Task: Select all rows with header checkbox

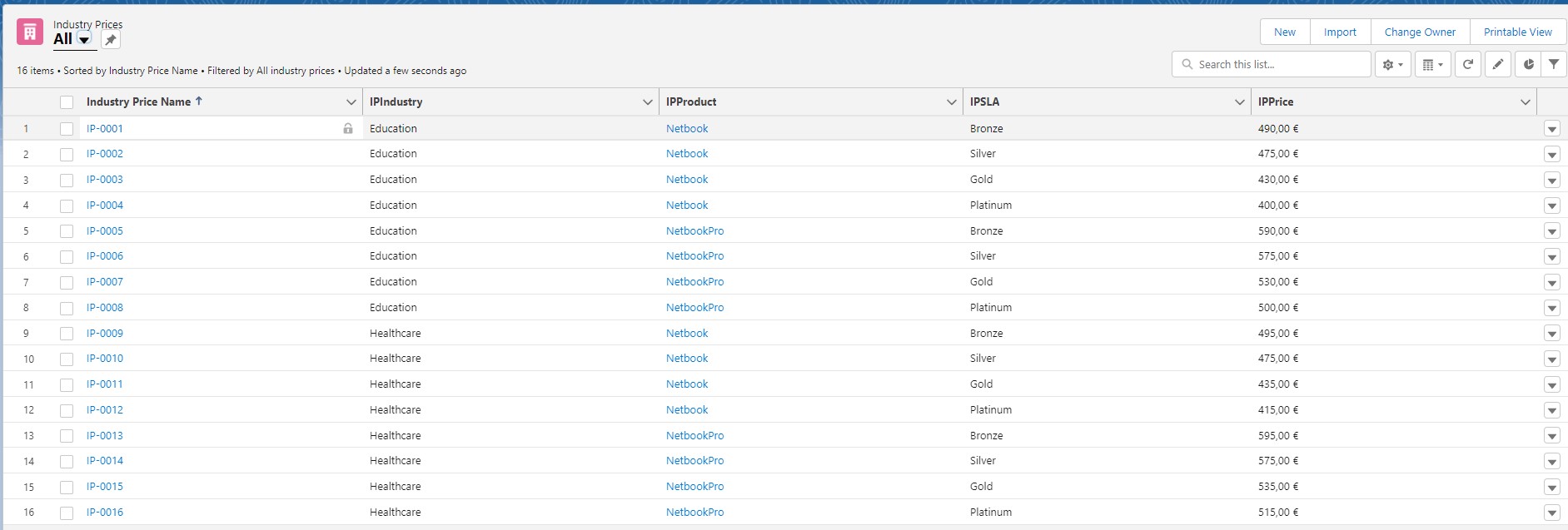Action: (67, 102)
